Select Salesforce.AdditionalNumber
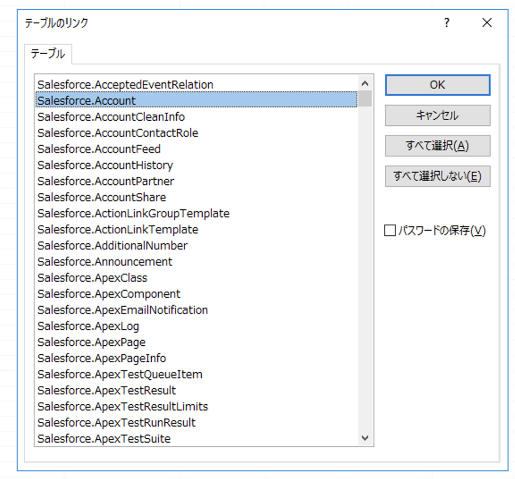Viewport: 515px width, 479px height. coord(197,246)
